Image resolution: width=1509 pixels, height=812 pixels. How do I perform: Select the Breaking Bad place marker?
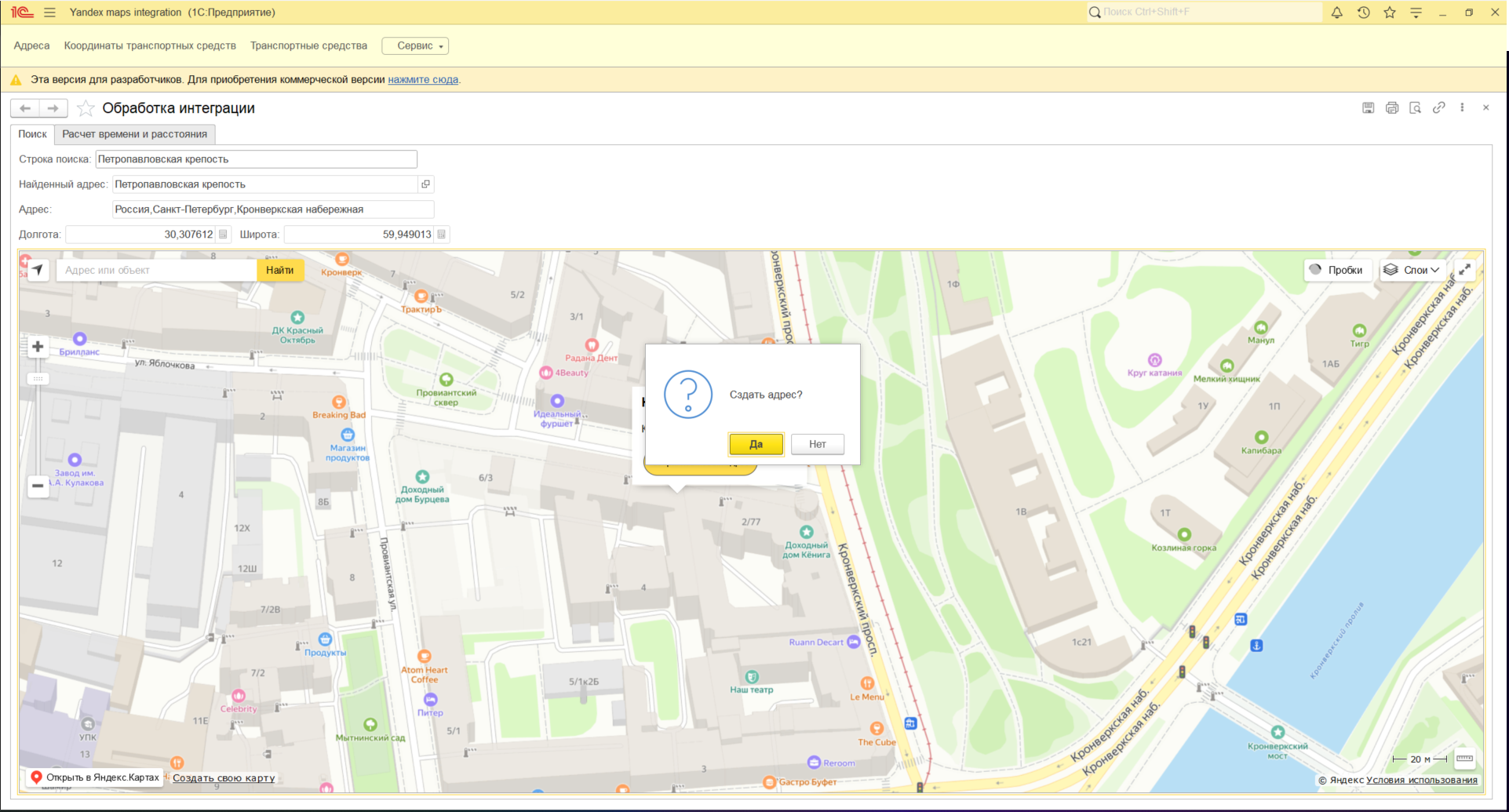tap(339, 402)
